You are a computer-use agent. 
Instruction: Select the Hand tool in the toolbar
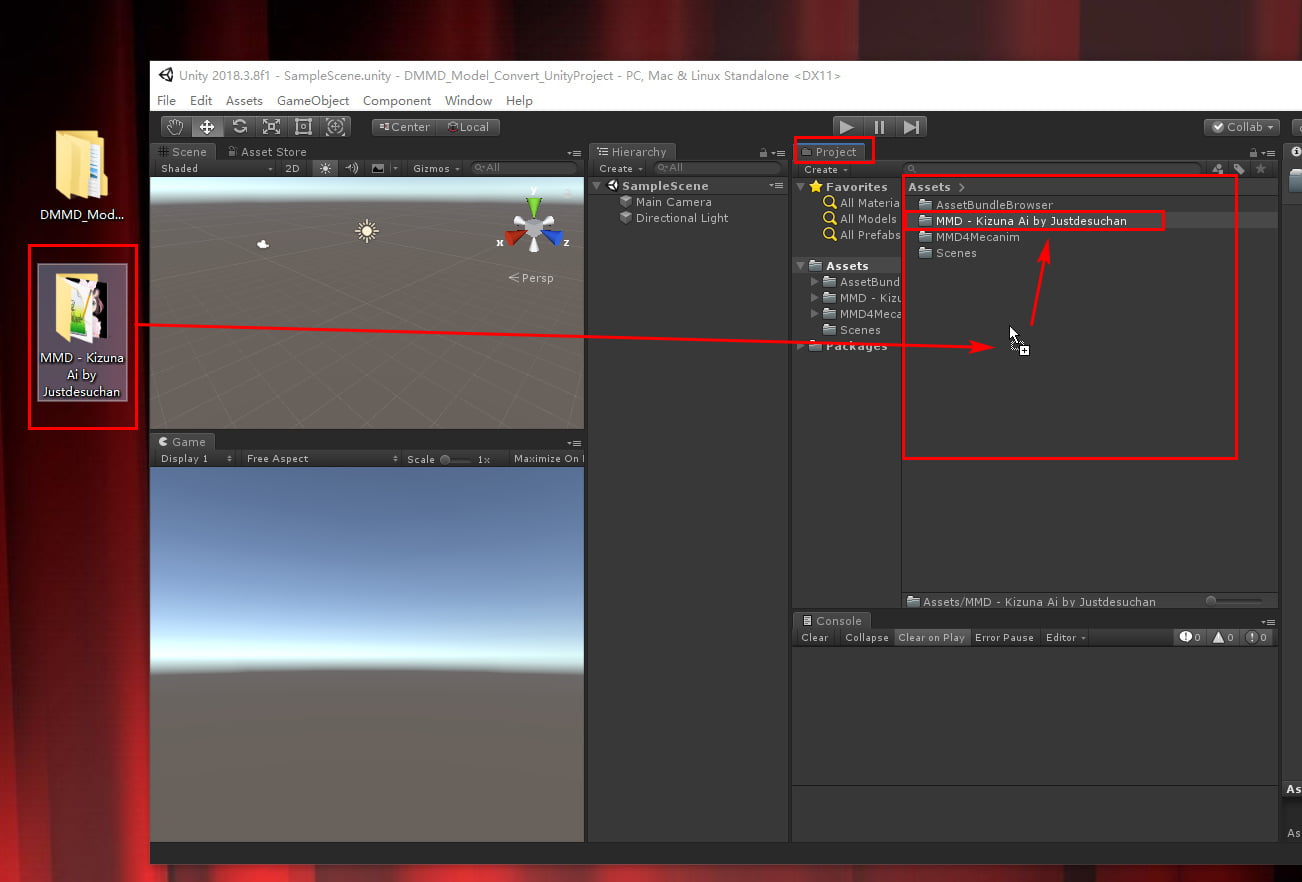pyautogui.click(x=175, y=126)
